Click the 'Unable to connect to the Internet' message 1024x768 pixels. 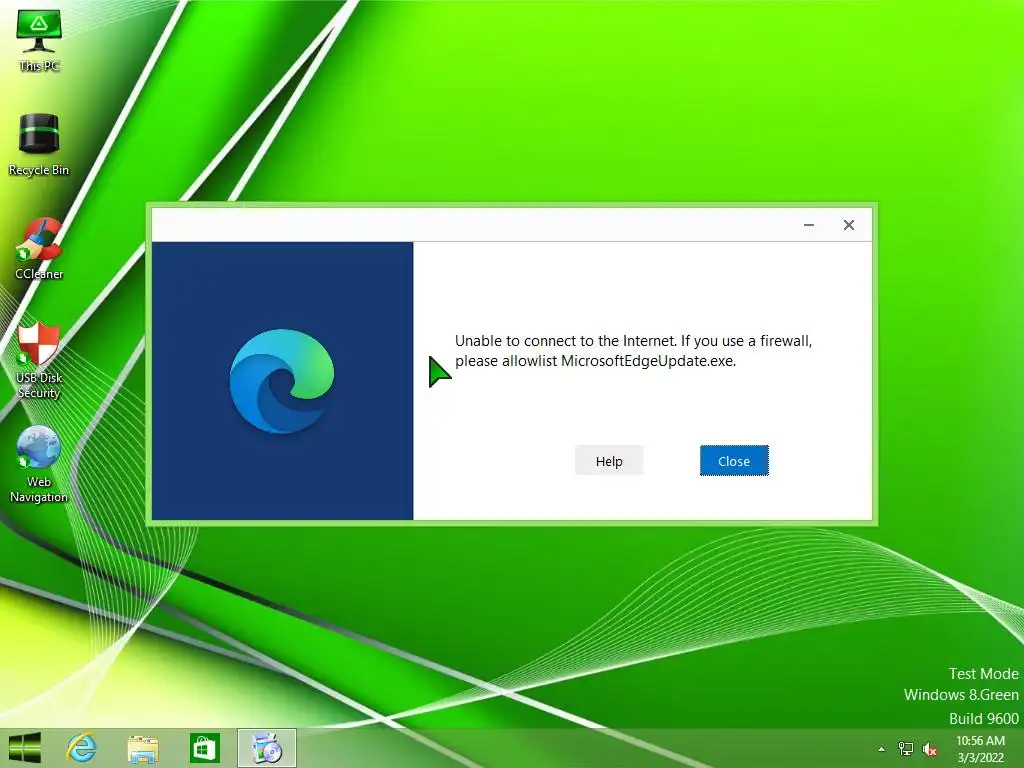pos(633,351)
